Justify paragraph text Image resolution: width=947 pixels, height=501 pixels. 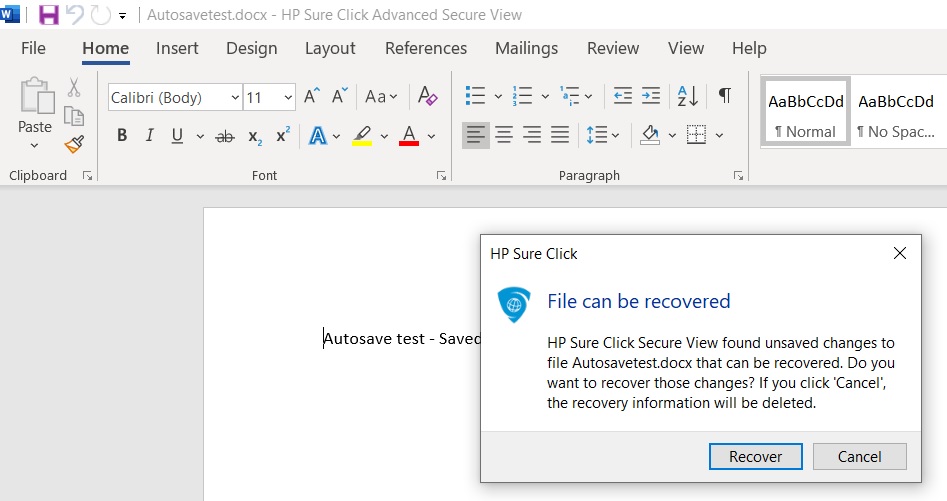pyautogui.click(x=560, y=135)
